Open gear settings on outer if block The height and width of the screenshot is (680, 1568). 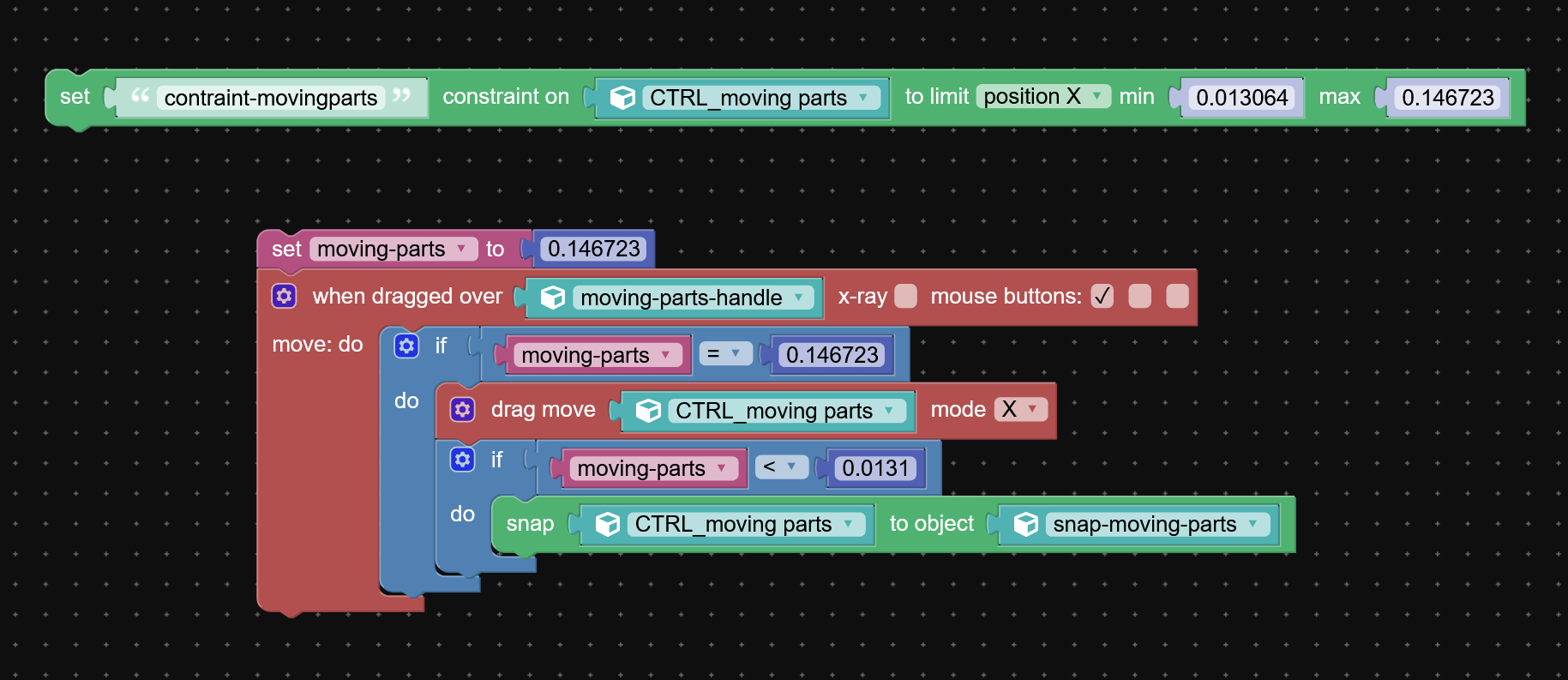tap(406, 346)
